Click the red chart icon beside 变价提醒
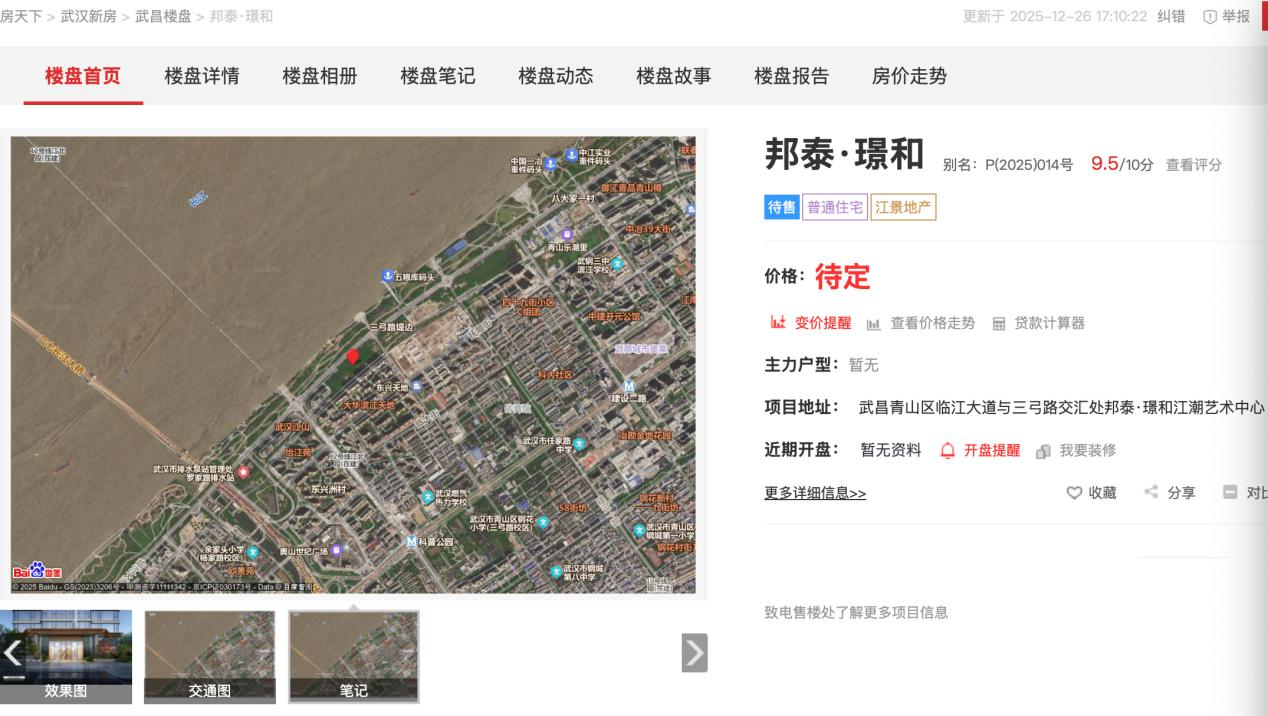 [776, 322]
